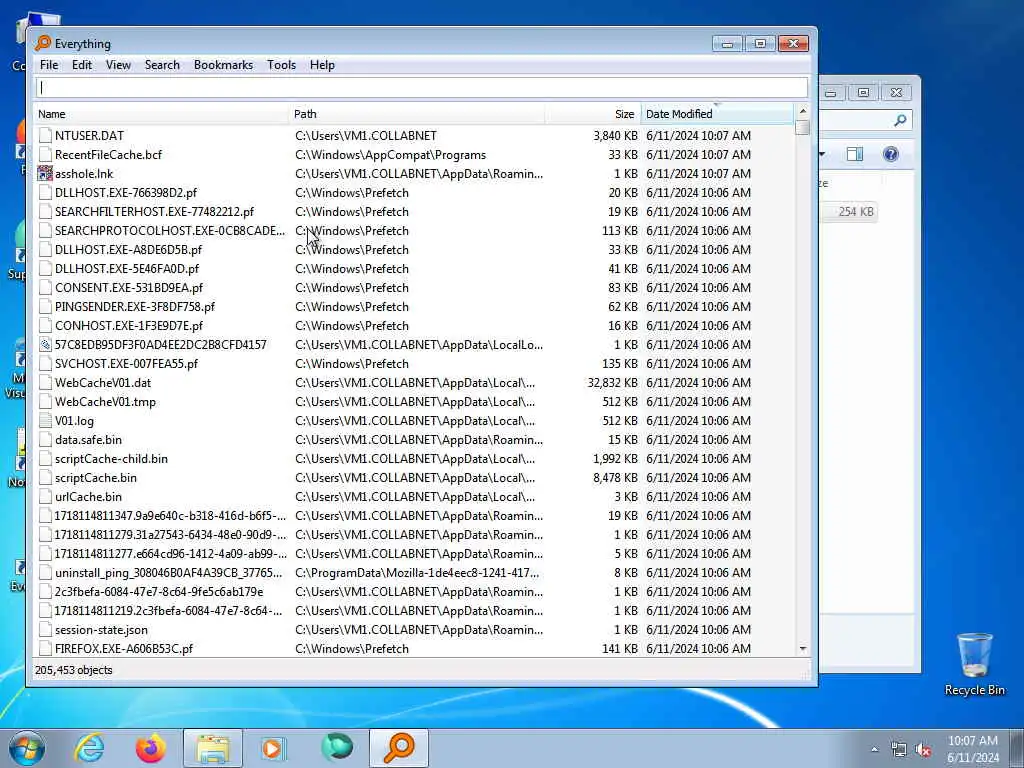
Task: Select the V01.log file icon
Action: [x=45, y=421]
